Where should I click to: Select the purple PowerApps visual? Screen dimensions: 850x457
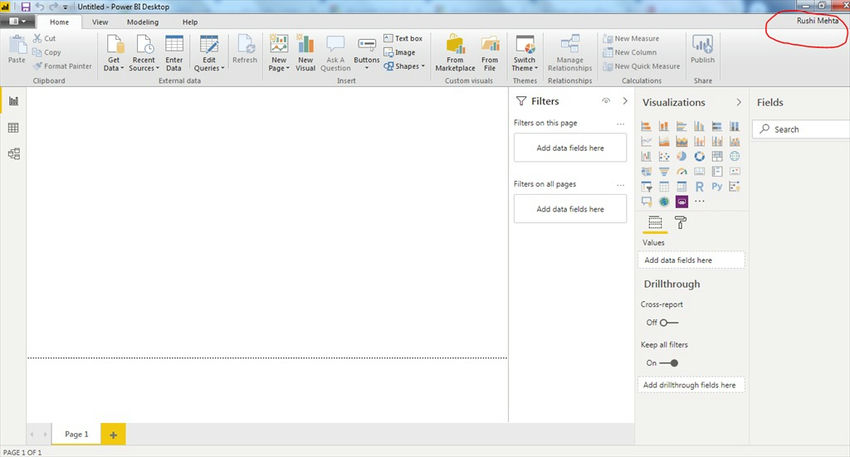click(681, 202)
